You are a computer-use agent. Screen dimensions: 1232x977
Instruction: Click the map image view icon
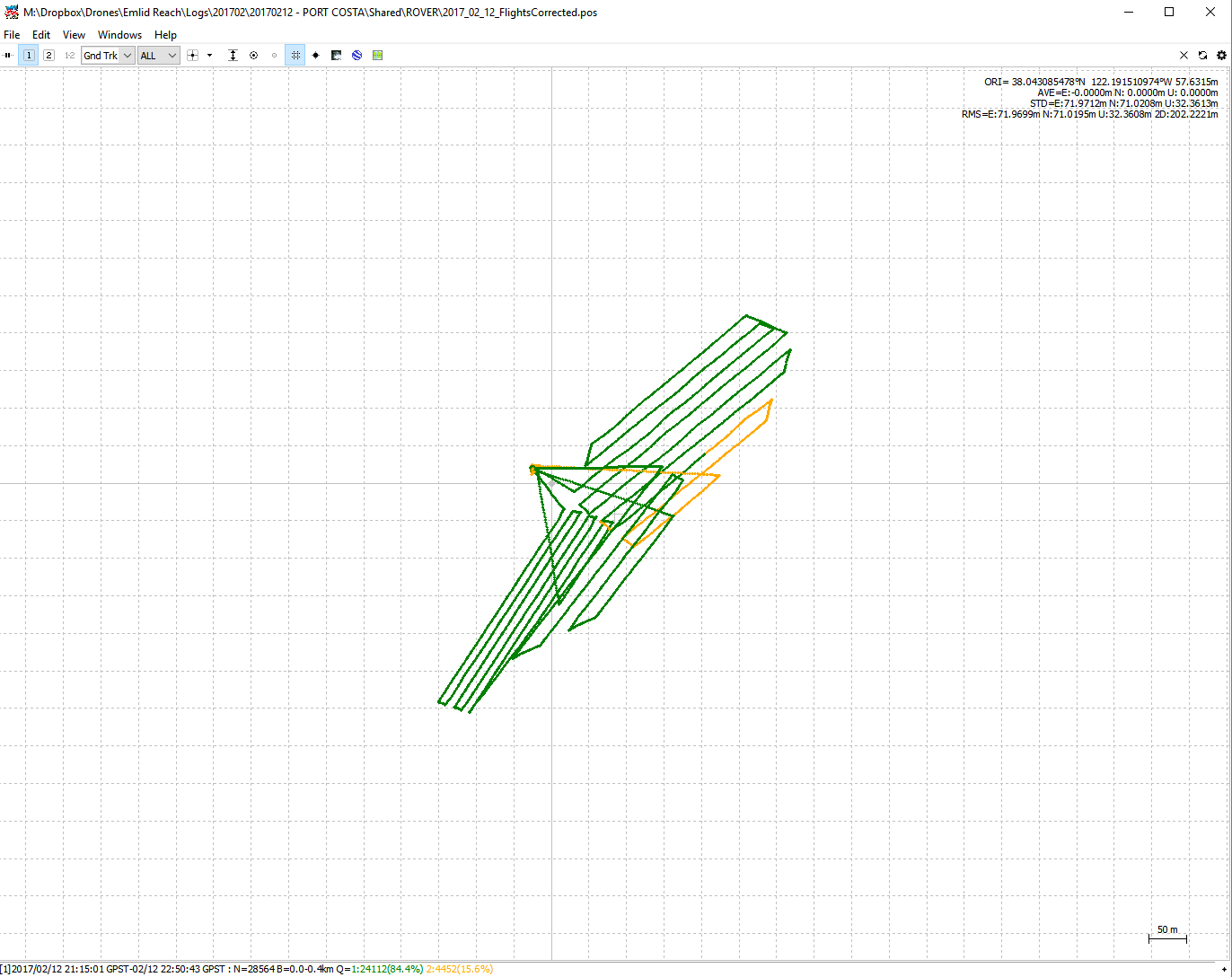coord(336,56)
